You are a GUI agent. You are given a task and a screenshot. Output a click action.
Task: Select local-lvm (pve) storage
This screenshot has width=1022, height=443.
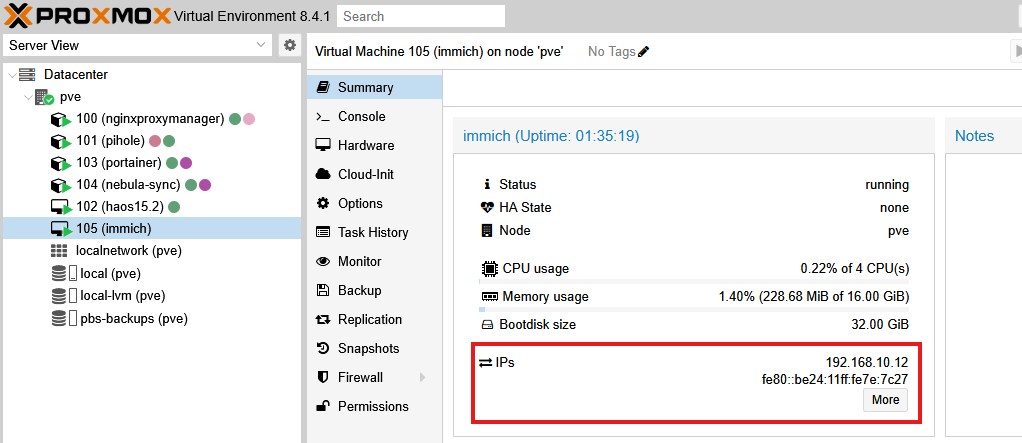click(152, 296)
